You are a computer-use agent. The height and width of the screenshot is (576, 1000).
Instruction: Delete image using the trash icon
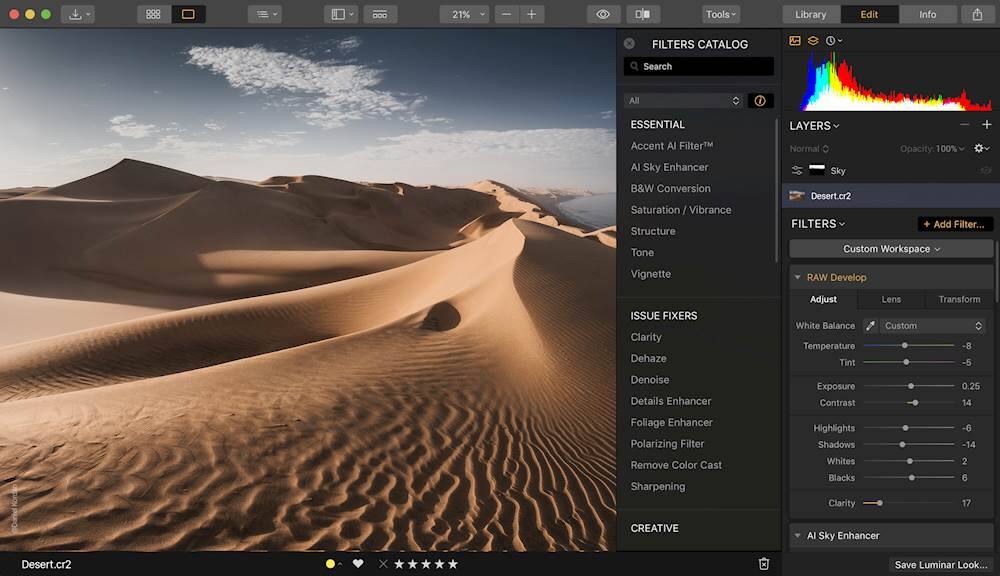point(764,564)
